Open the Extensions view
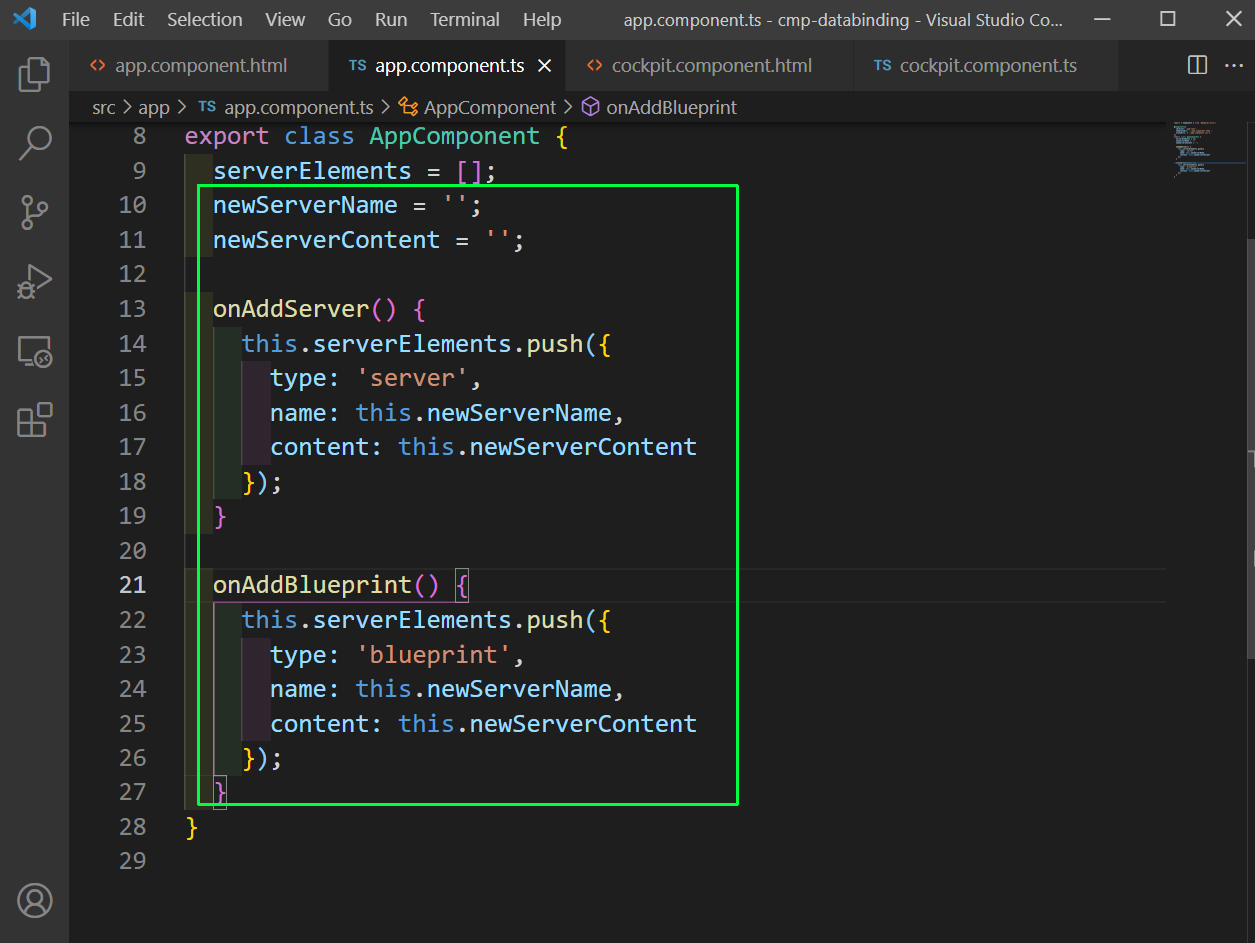This screenshot has height=943, width=1255. click(34, 420)
